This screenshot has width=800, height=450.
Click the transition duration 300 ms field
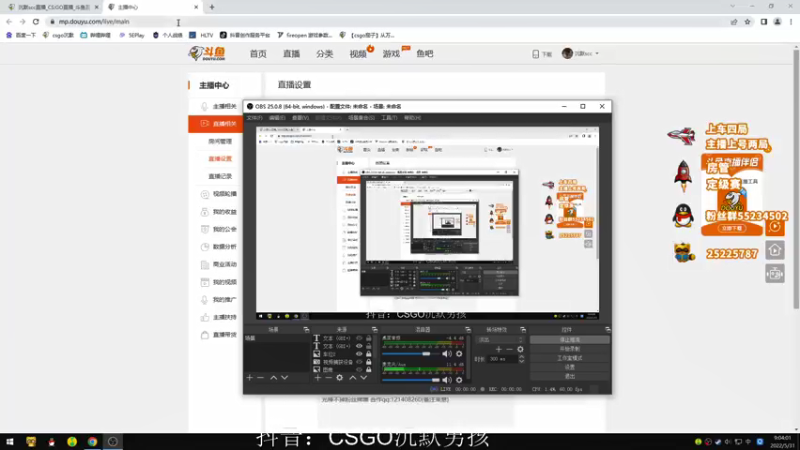(503, 359)
